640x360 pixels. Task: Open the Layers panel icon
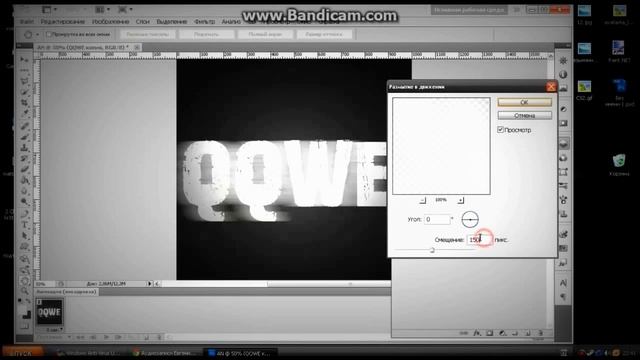(563, 144)
